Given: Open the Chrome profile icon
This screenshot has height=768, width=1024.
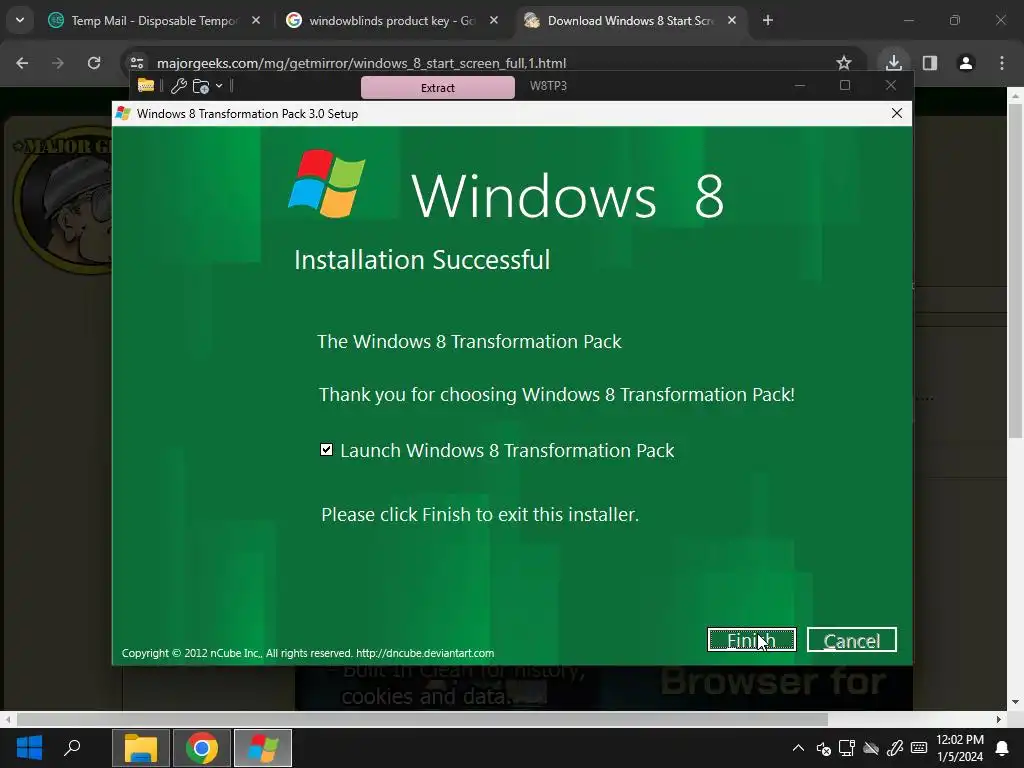Looking at the screenshot, I should (965, 63).
